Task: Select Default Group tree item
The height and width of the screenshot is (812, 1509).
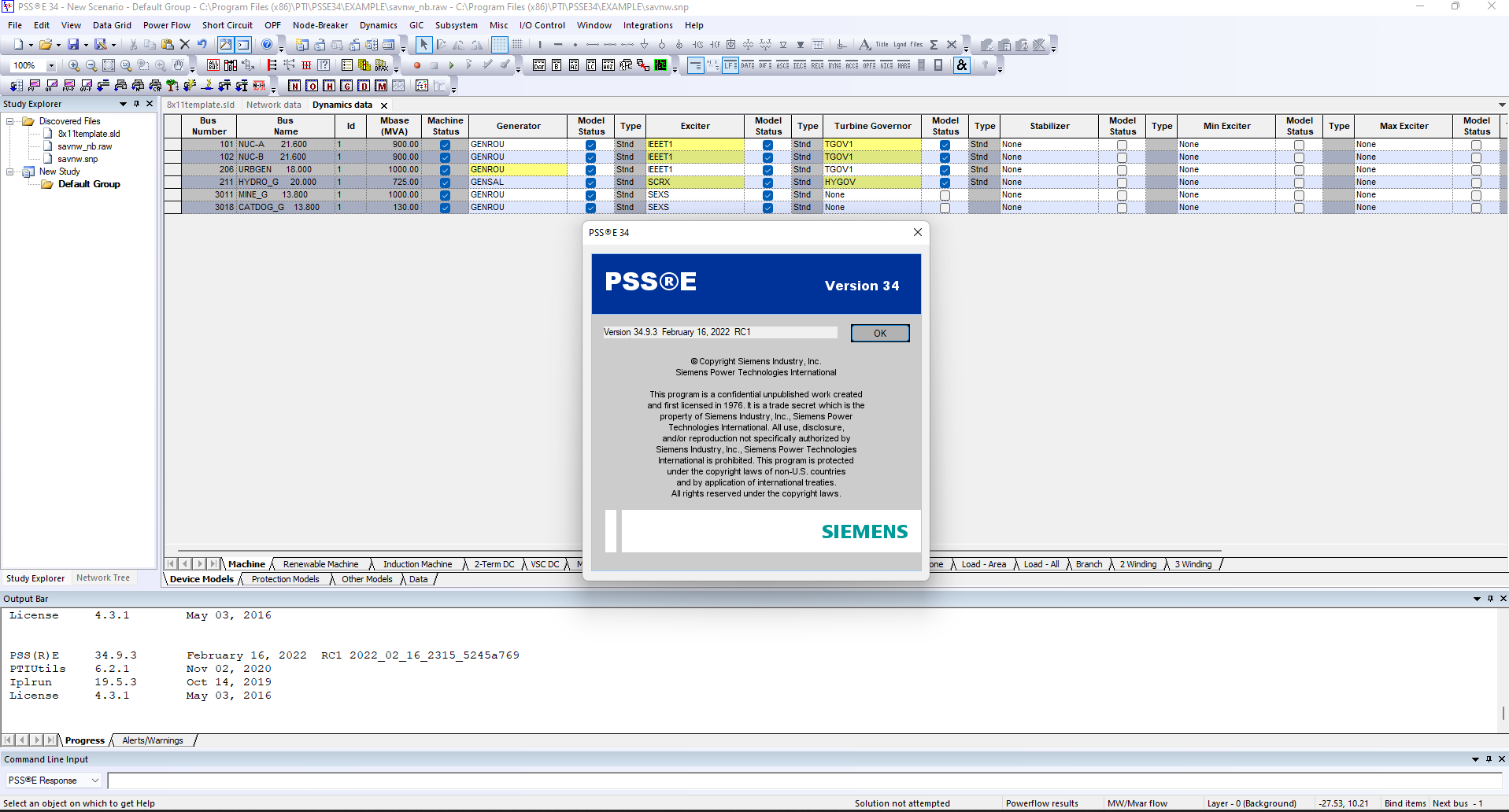Action: tap(89, 184)
